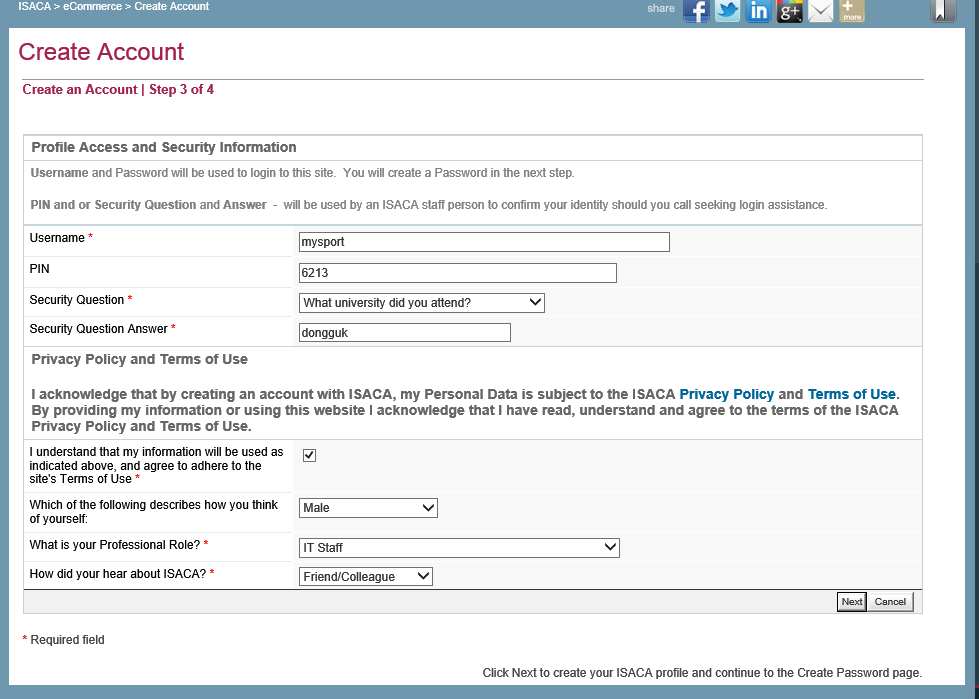
Task: Click the 'Step 3 of 4' heading text
Action: 181,89
